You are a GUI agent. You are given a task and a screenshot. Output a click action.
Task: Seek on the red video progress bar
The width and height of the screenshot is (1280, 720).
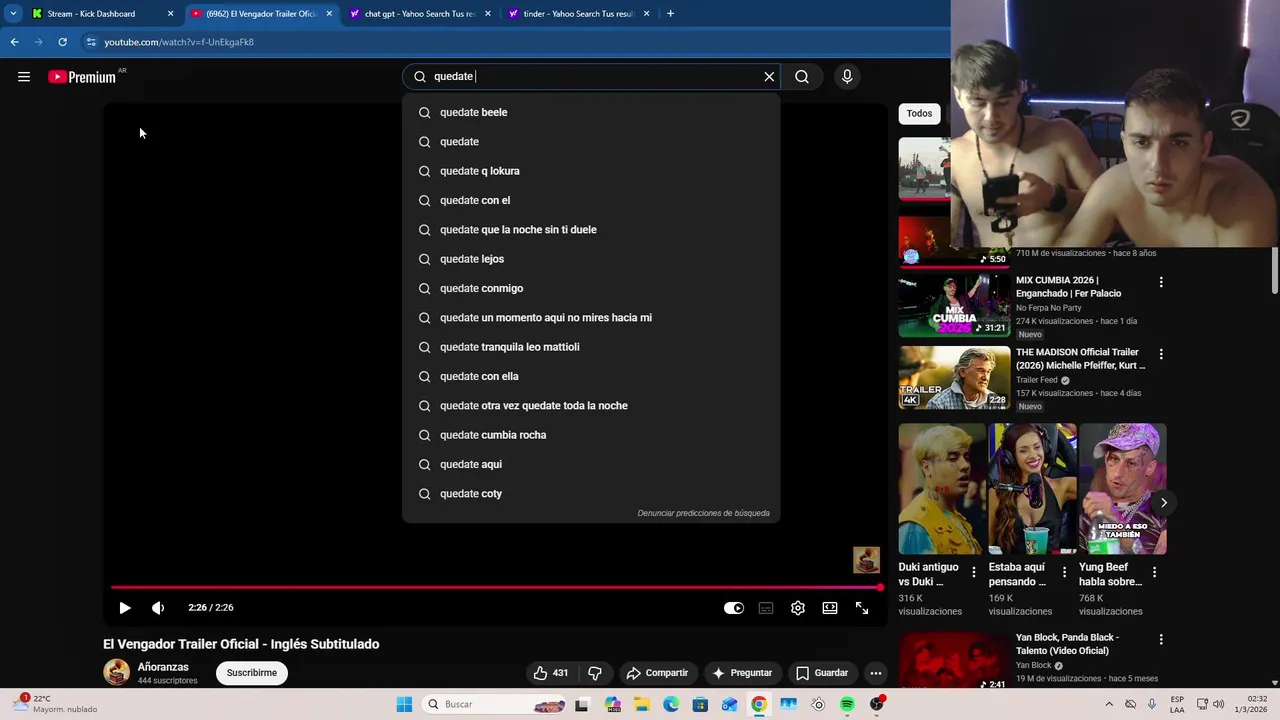pyautogui.click(x=496, y=588)
